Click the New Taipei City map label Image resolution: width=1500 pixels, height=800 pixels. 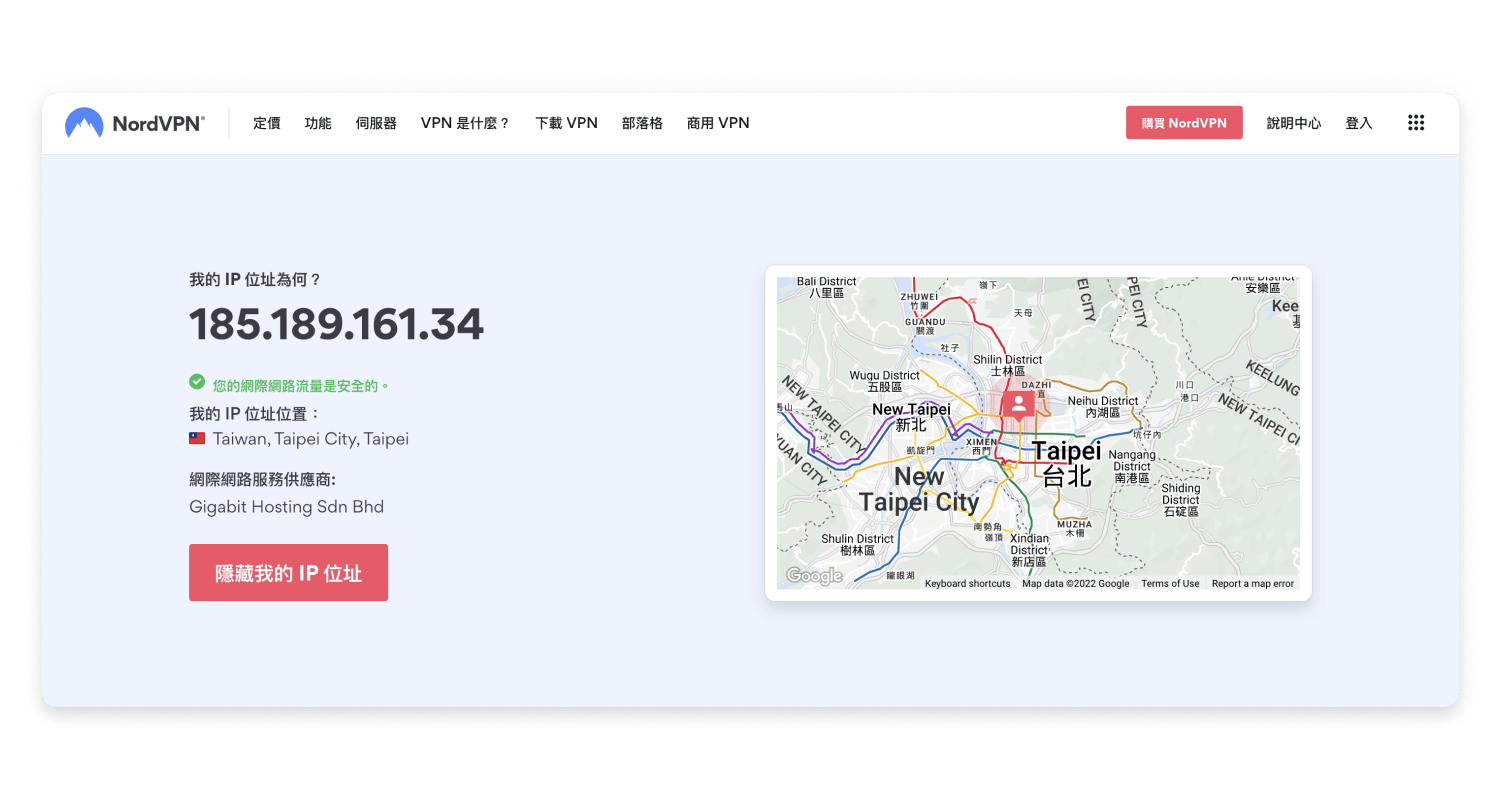coord(919,489)
